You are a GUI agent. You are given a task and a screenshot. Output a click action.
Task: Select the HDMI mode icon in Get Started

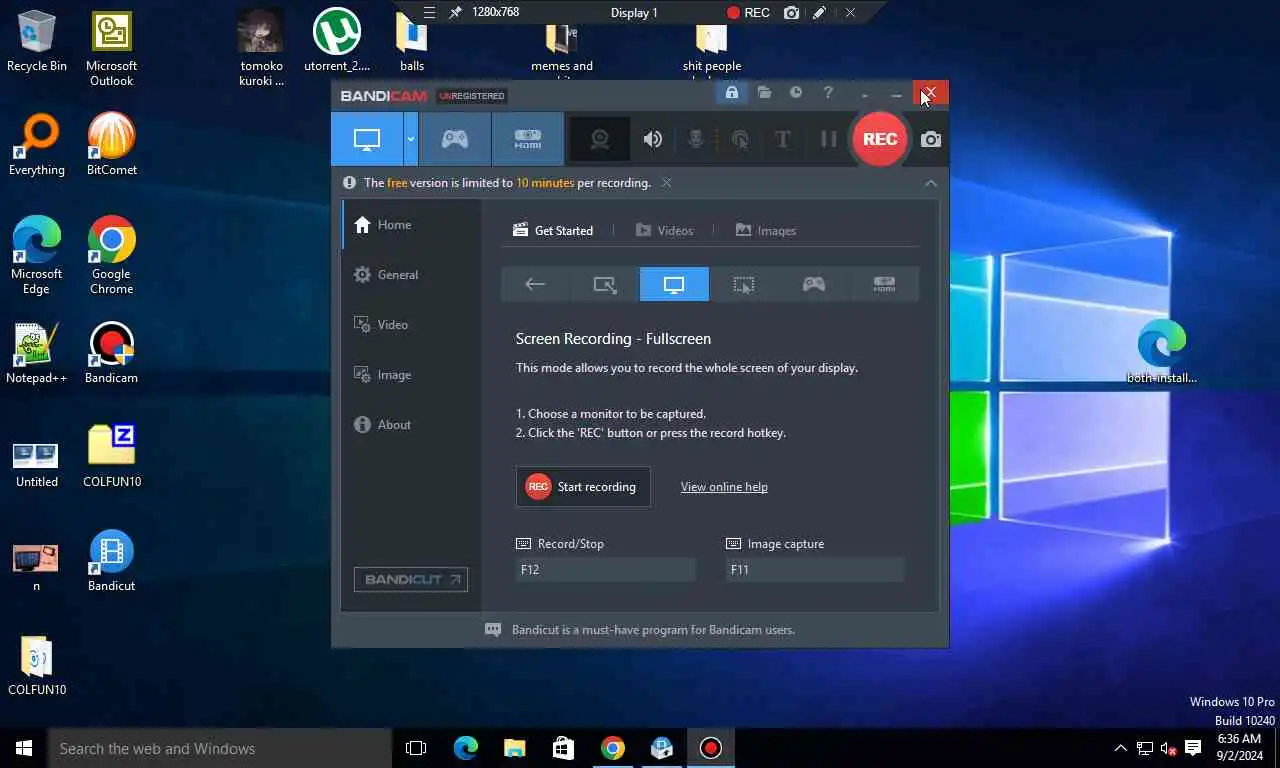point(884,284)
